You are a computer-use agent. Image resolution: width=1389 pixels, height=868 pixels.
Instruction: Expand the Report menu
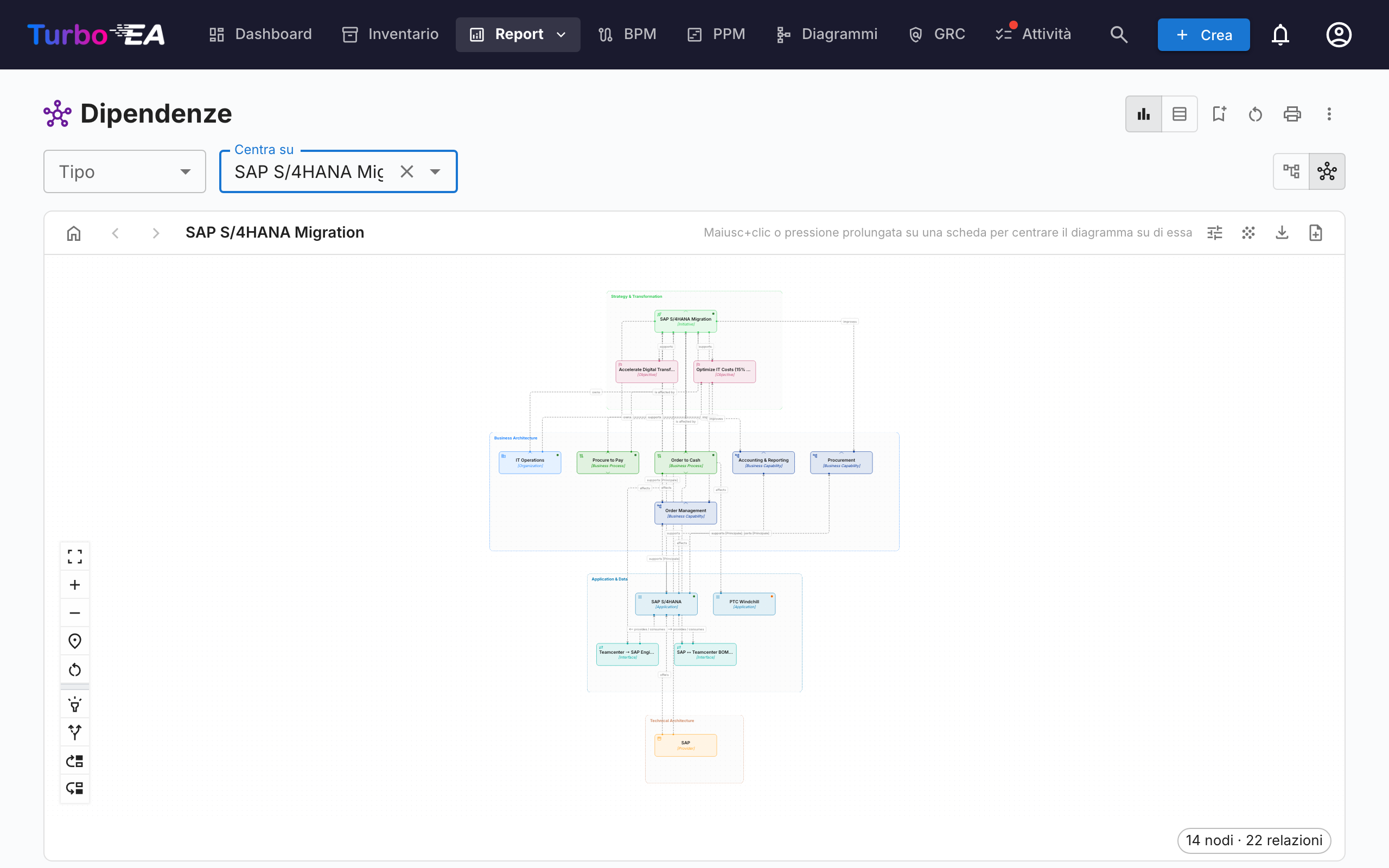pos(518,34)
